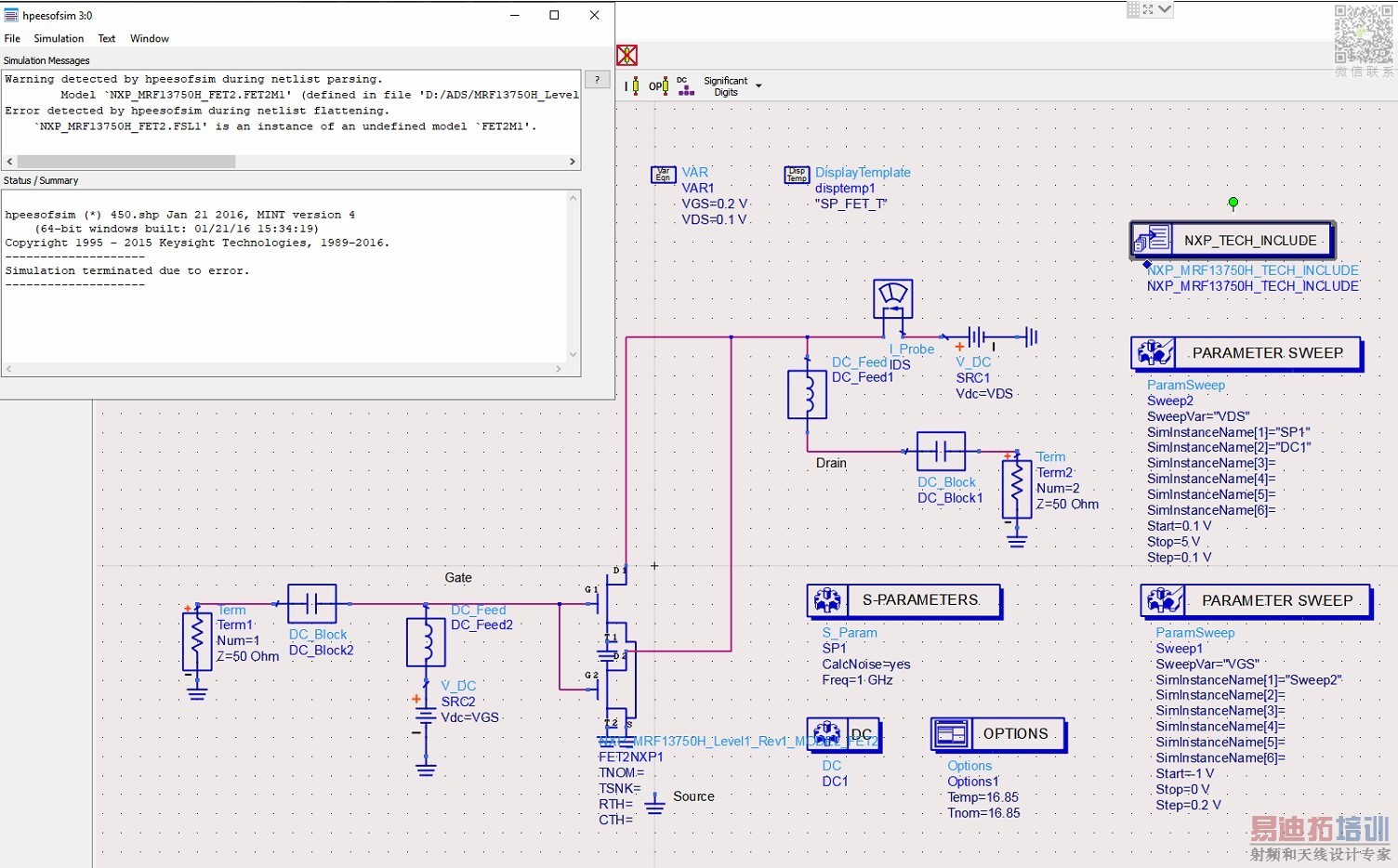Viewport: 1398px width, 868px height.
Task: Select the I_Probe ammeter symbol
Action: click(x=892, y=299)
